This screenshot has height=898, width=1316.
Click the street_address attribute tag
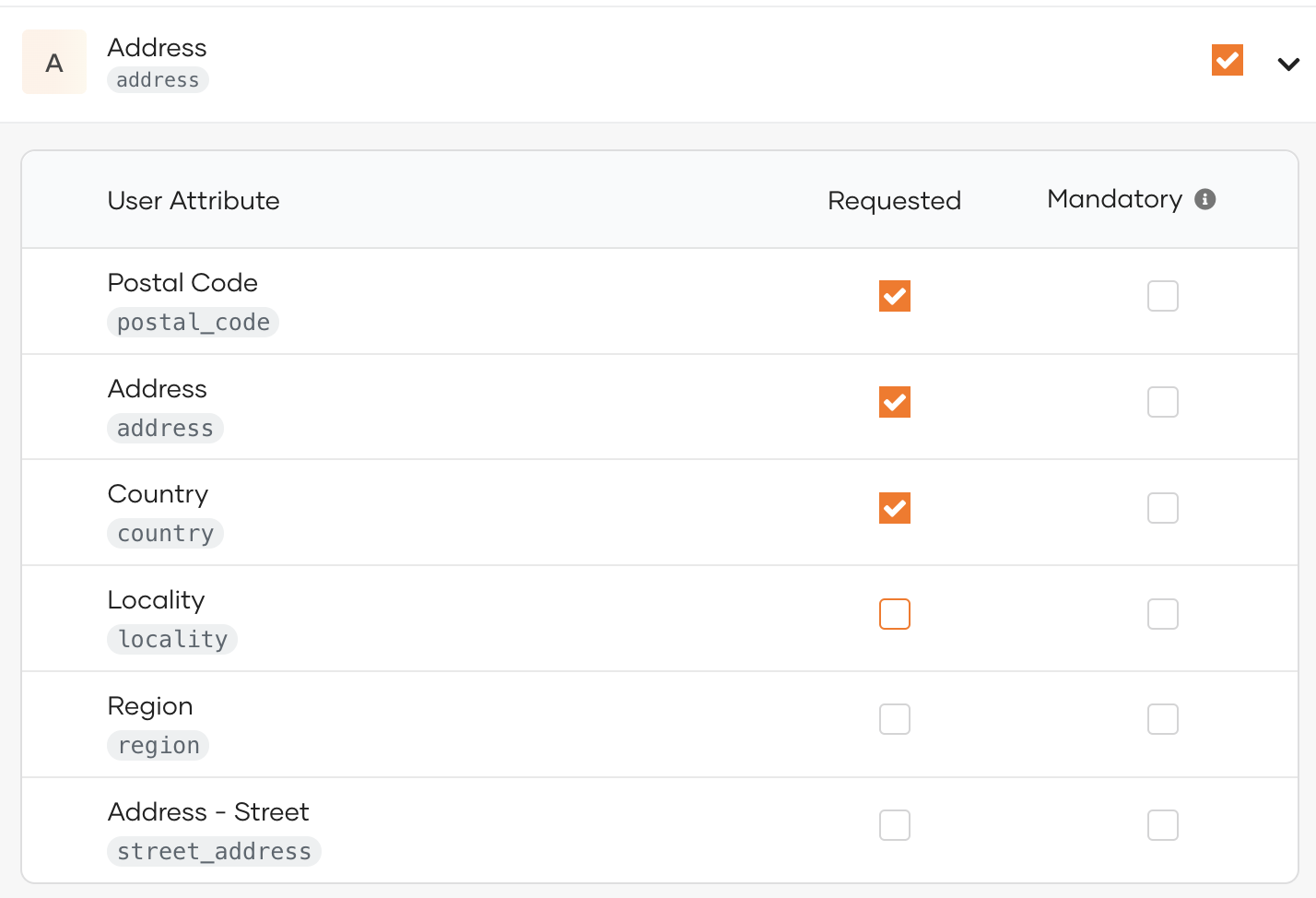click(215, 852)
